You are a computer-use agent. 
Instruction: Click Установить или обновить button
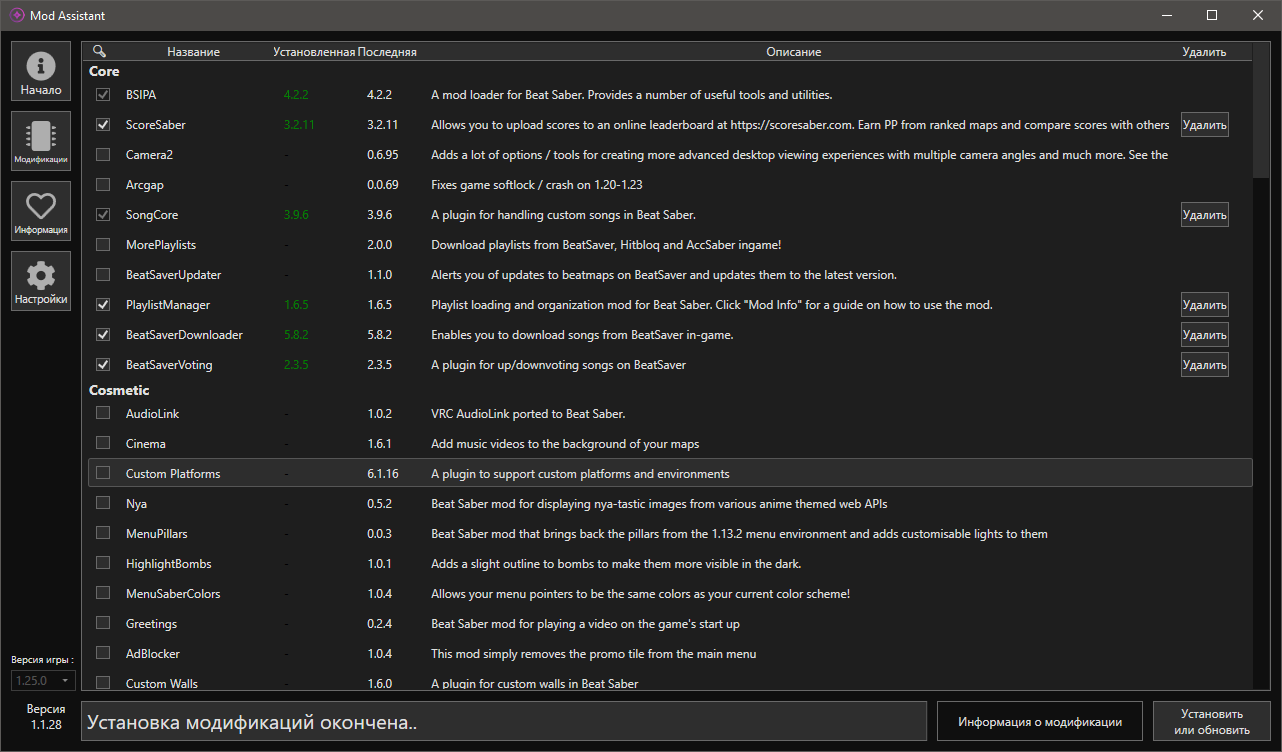pyautogui.click(x=1212, y=722)
